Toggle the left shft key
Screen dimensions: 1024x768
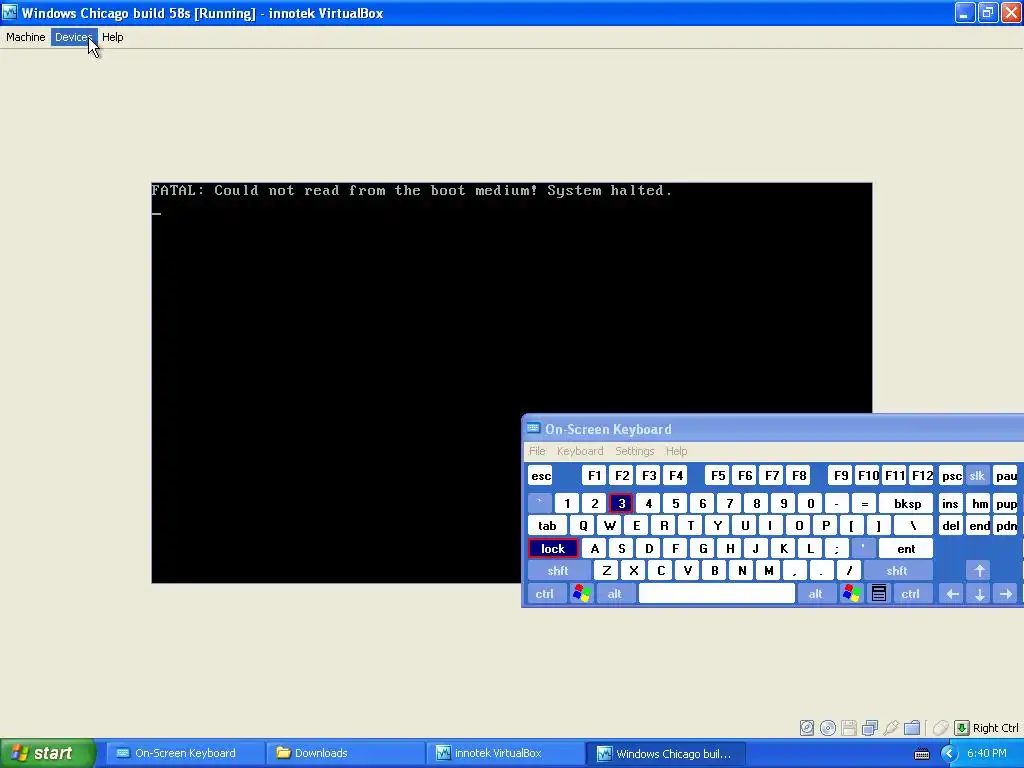tap(558, 571)
